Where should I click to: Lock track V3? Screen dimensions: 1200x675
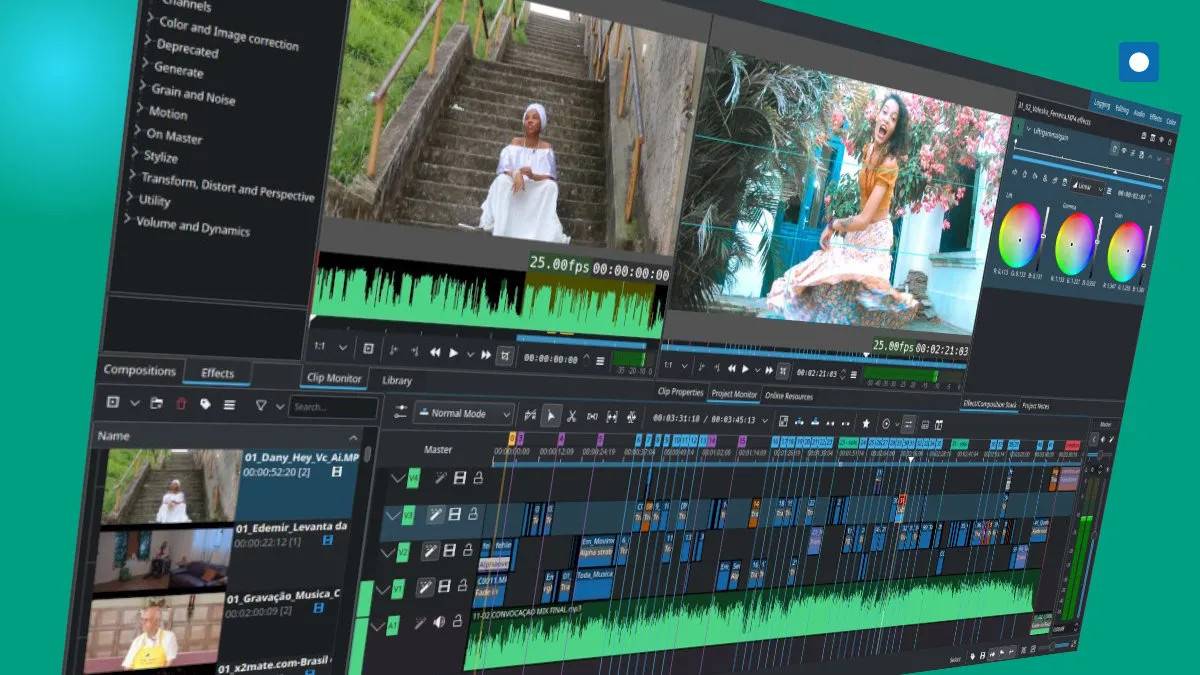[x=473, y=515]
